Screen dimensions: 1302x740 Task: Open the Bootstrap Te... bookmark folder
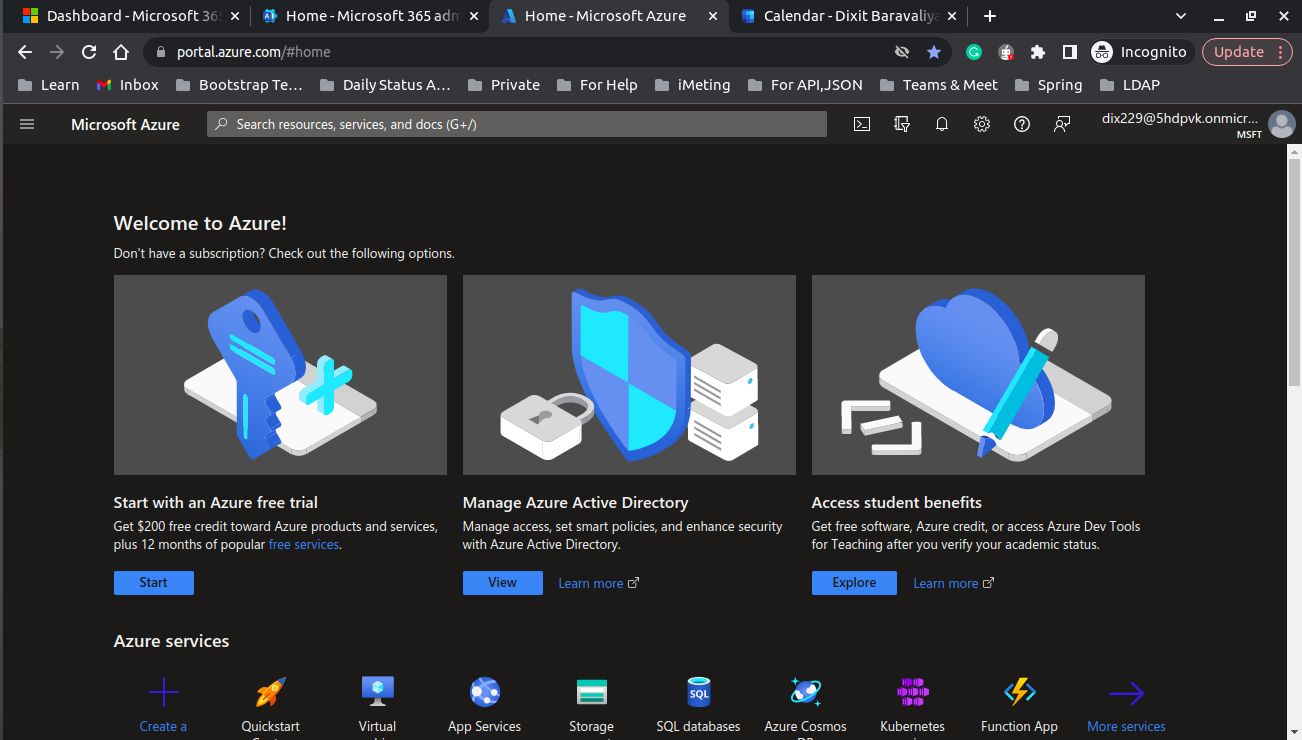point(239,85)
